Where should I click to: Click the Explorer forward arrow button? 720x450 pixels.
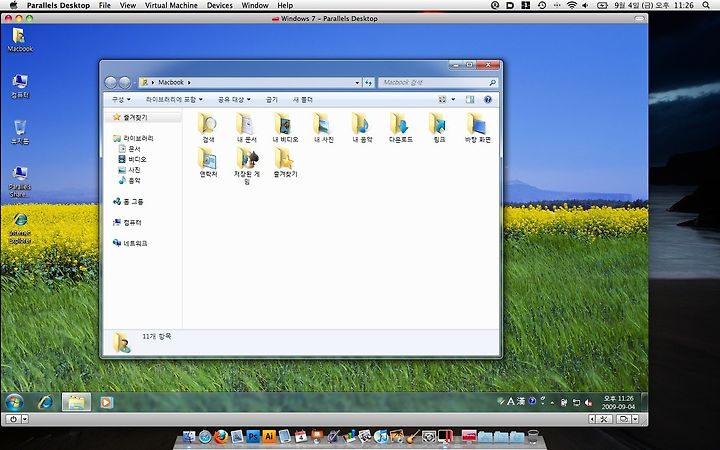124,83
